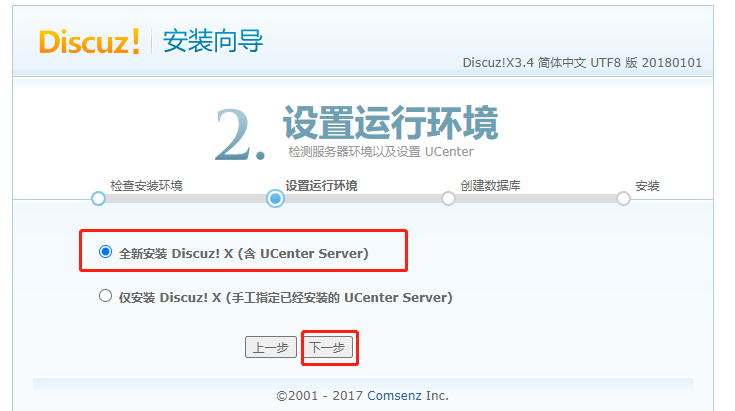The width and height of the screenshot is (735, 411).
Task: Click the active 设置运行环境 step circle
Action: [x=275, y=199]
